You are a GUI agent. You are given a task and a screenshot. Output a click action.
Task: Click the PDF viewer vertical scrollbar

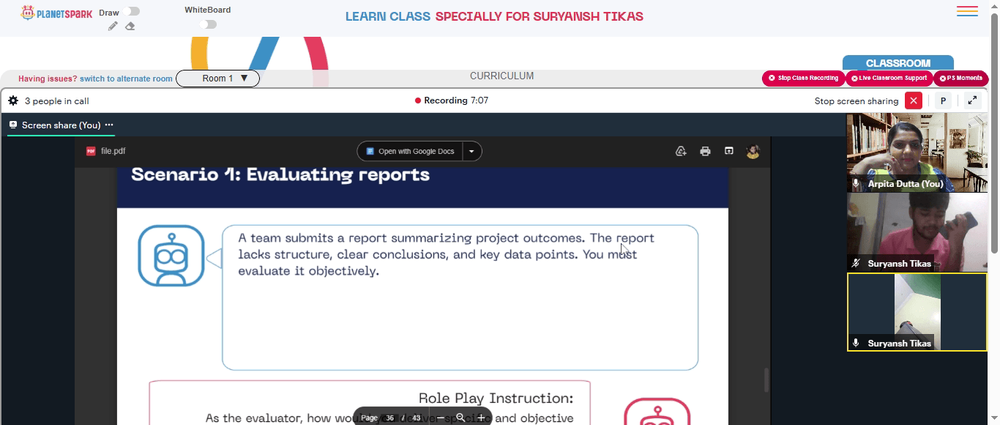(766, 380)
